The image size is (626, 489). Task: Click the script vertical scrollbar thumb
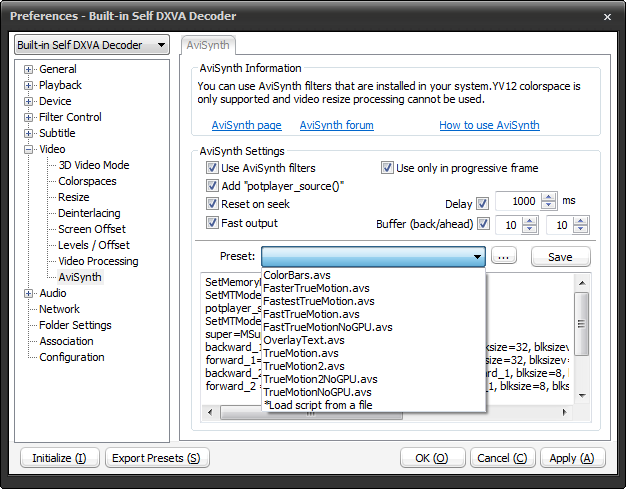[582, 324]
